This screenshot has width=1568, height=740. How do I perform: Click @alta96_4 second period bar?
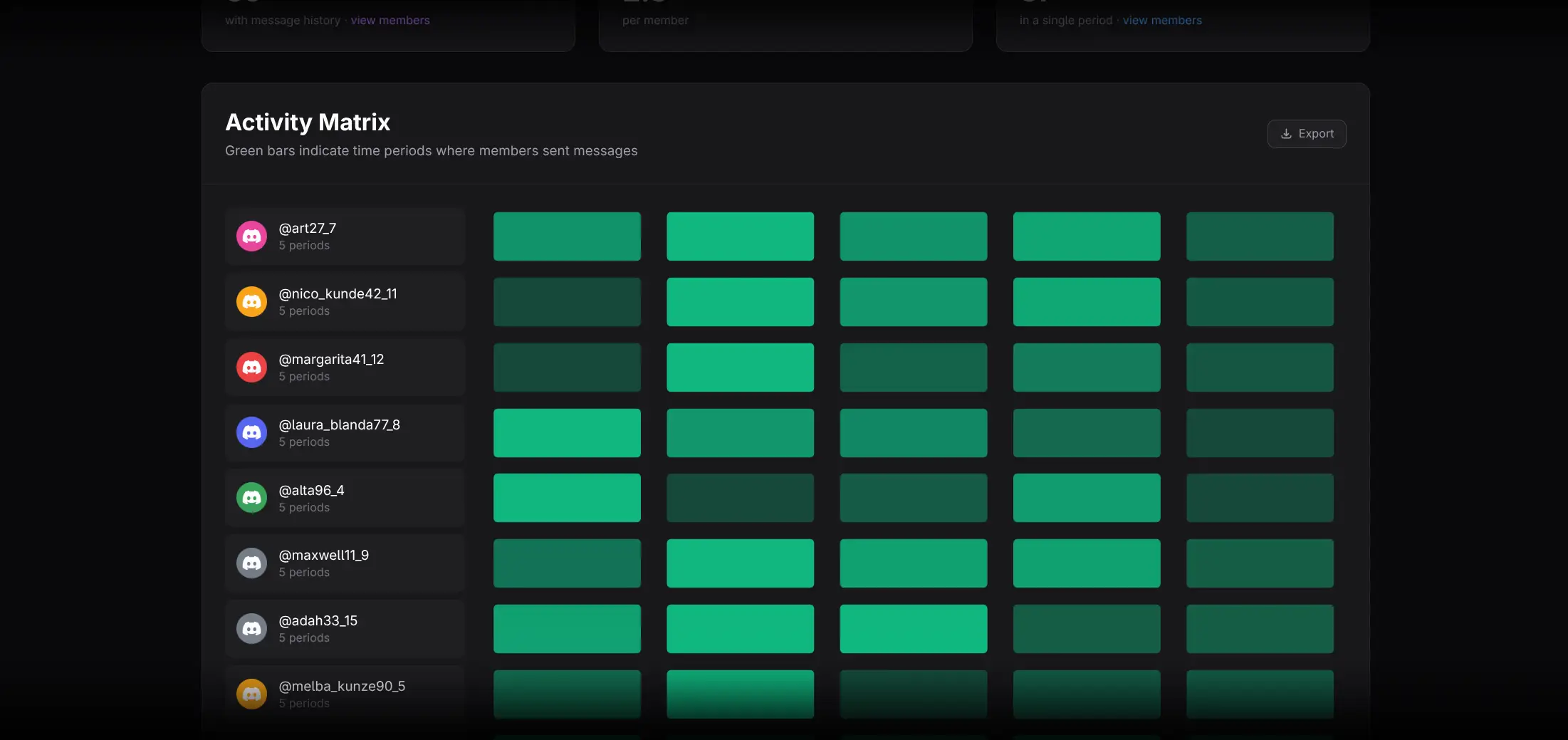click(741, 498)
